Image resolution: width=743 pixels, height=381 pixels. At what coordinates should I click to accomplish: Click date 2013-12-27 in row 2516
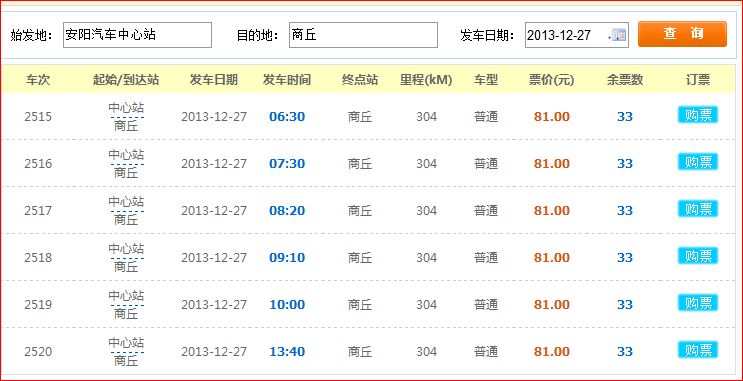pos(214,163)
